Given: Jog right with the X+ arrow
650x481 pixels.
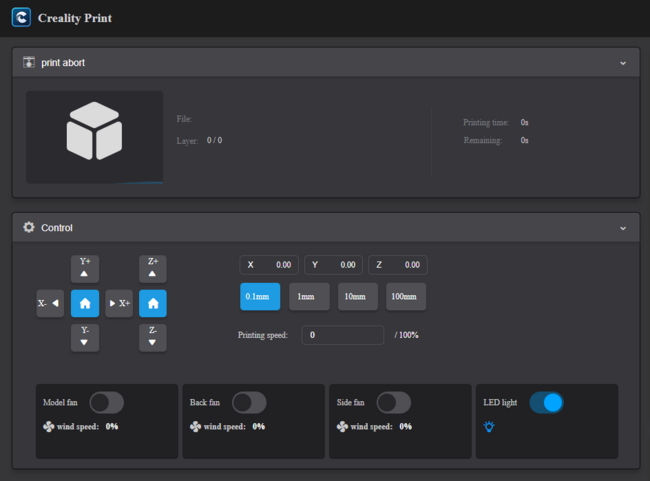Looking at the screenshot, I should [119, 303].
